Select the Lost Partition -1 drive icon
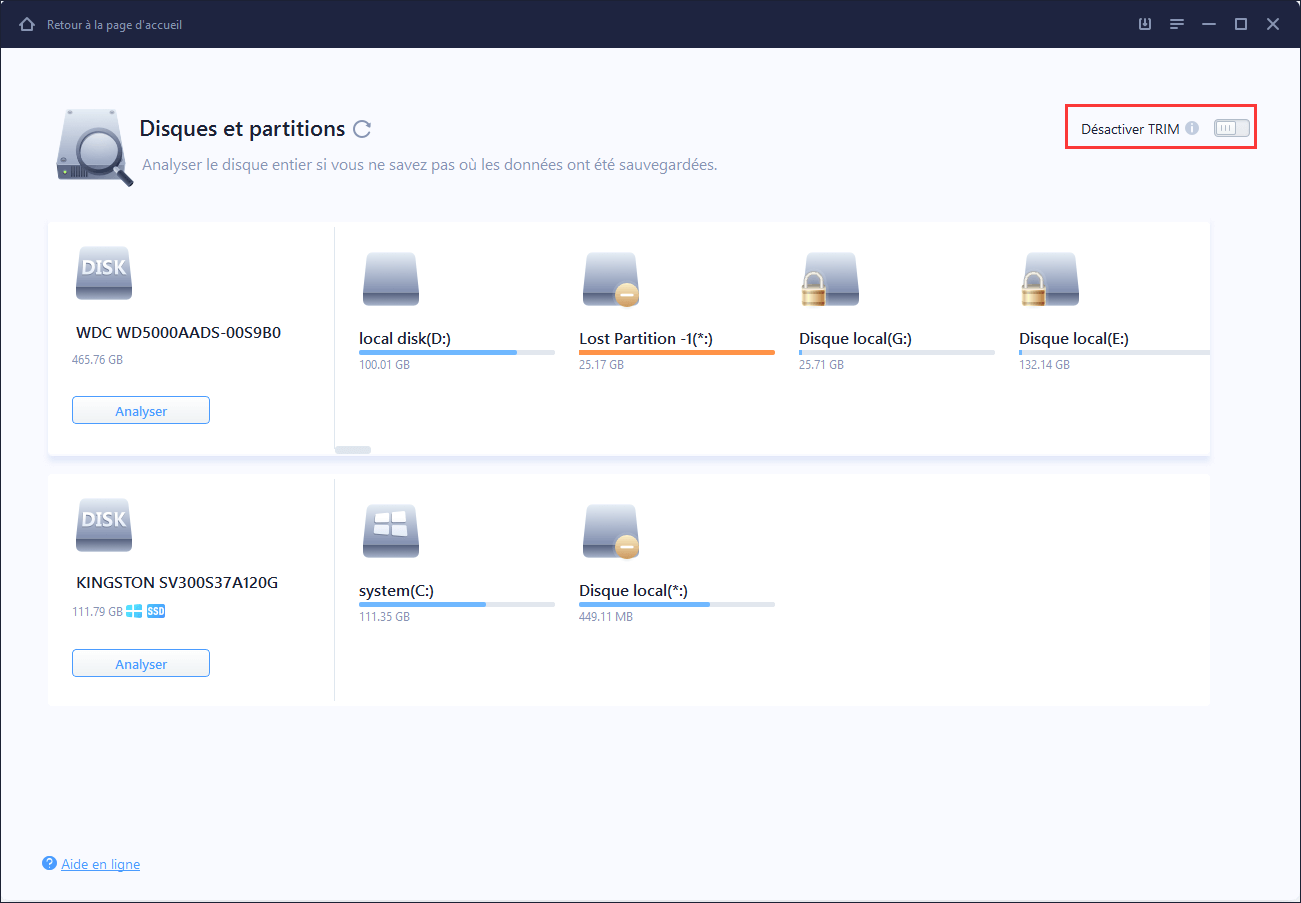The image size is (1301, 903). click(611, 280)
